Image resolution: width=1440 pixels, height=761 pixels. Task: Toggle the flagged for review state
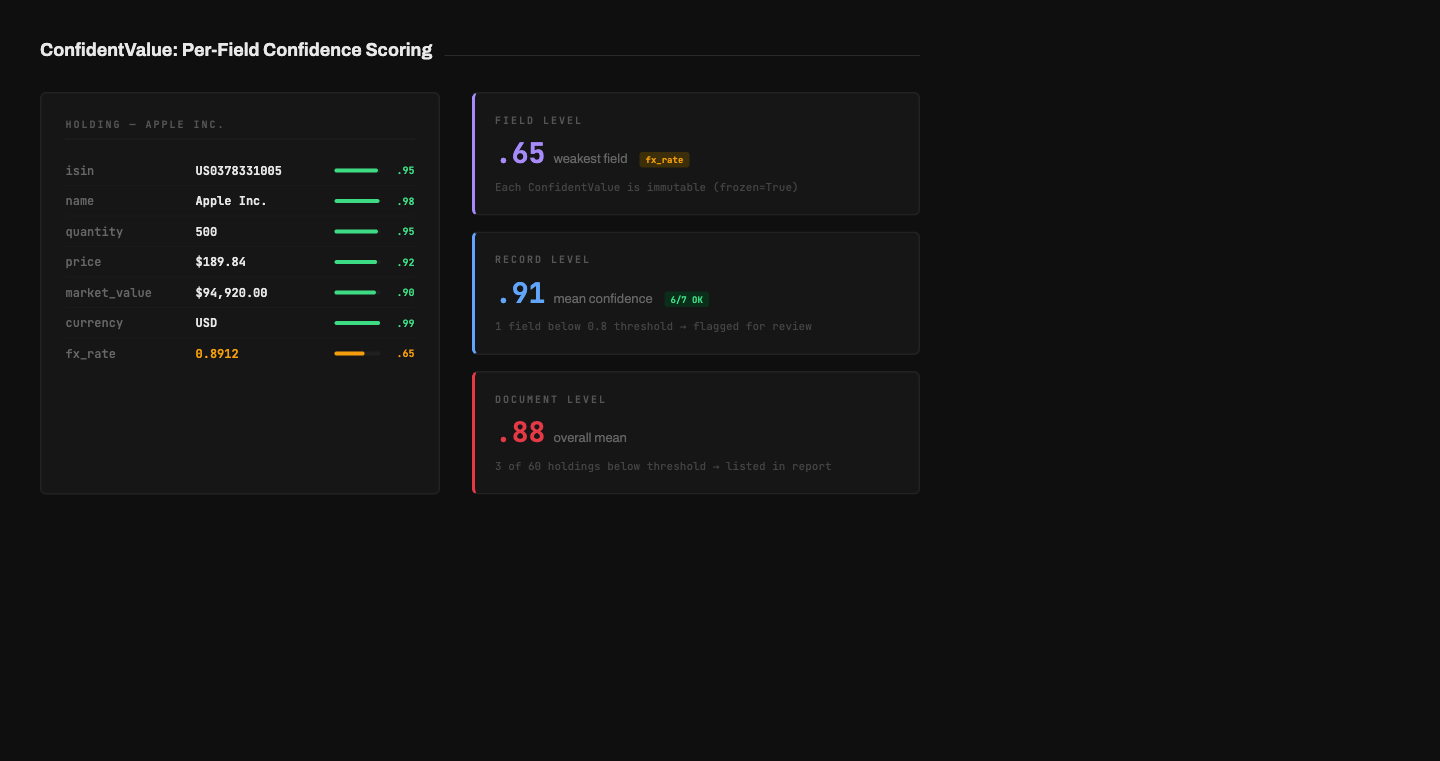pos(653,326)
